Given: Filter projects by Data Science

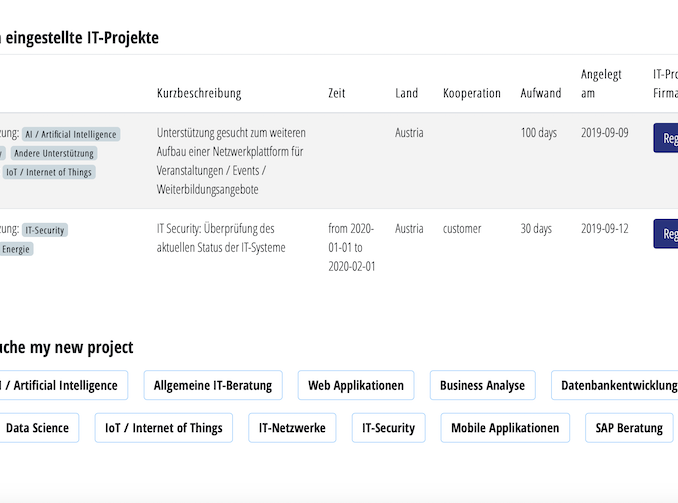Looking at the screenshot, I should click(x=38, y=428).
